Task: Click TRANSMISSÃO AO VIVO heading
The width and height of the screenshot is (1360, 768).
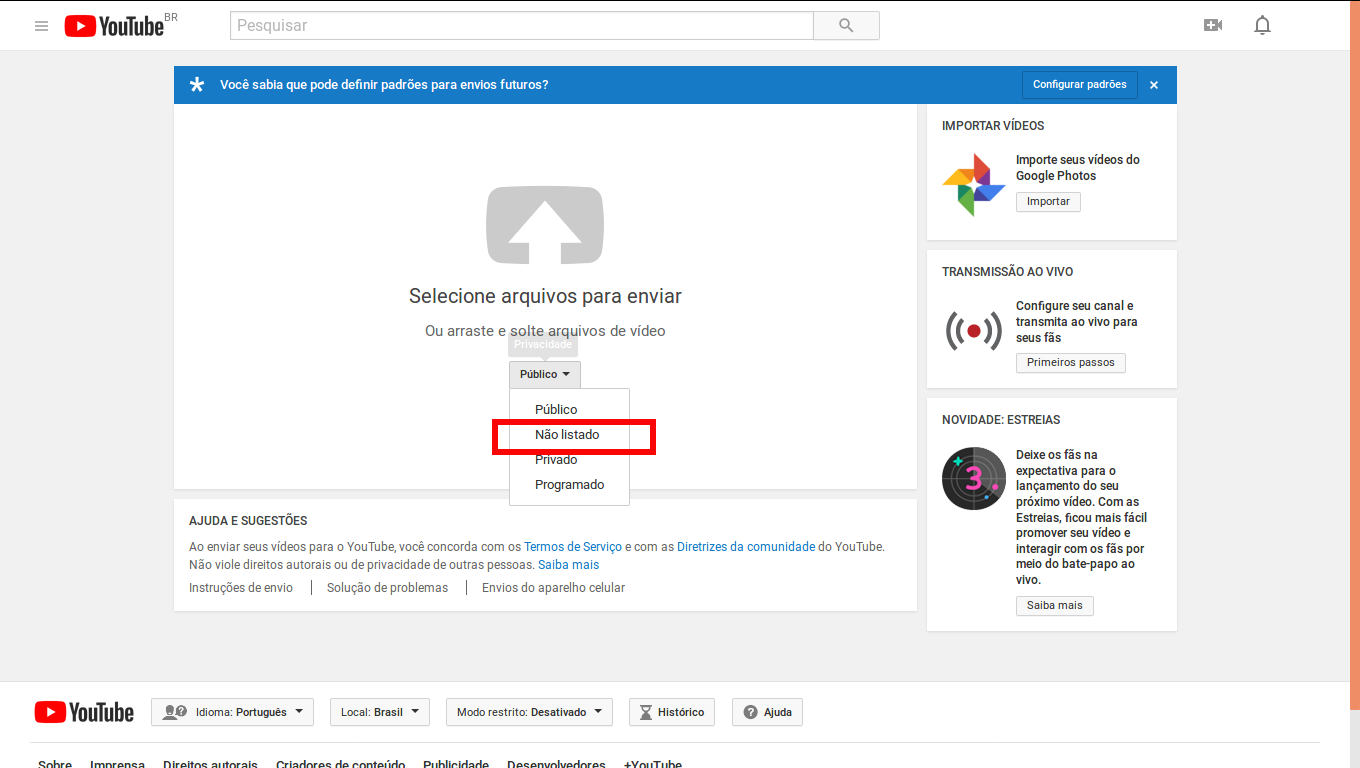Action: pyautogui.click(x=1007, y=272)
